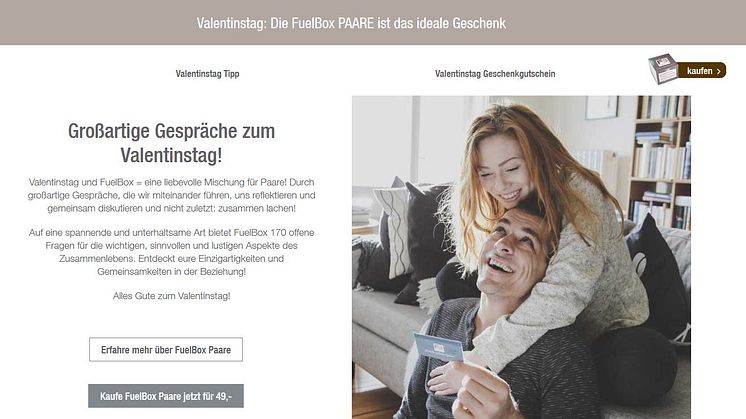Click the couple photo
The height and width of the screenshot is (419, 746).
click(521, 257)
